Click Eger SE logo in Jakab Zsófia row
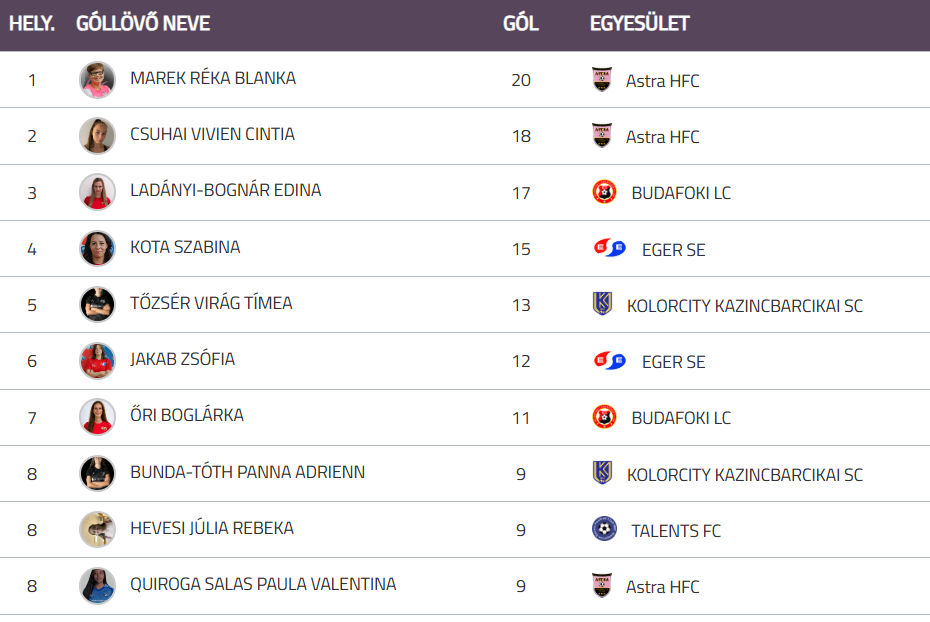The height and width of the screenshot is (622, 930). click(x=609, y=361)
